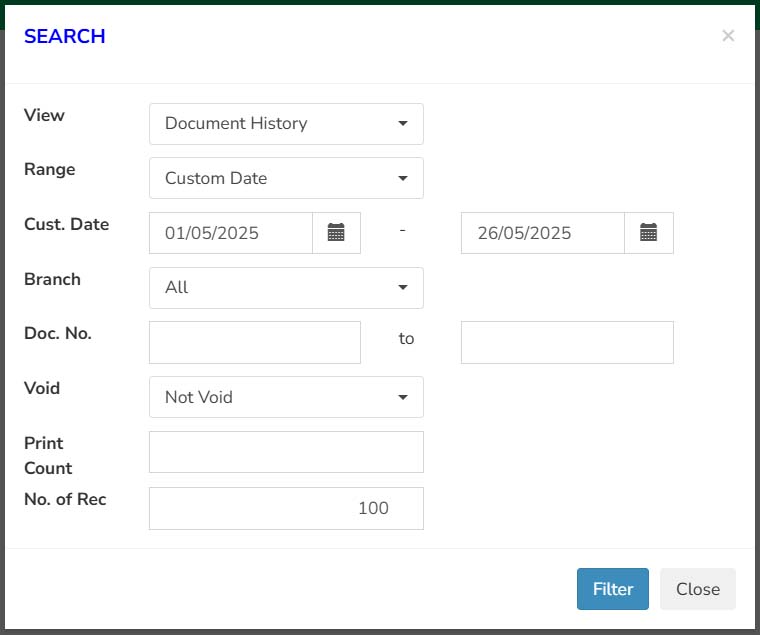Open the Range Custom Date dropdown

pyautogui.click(x=286, y=178)
